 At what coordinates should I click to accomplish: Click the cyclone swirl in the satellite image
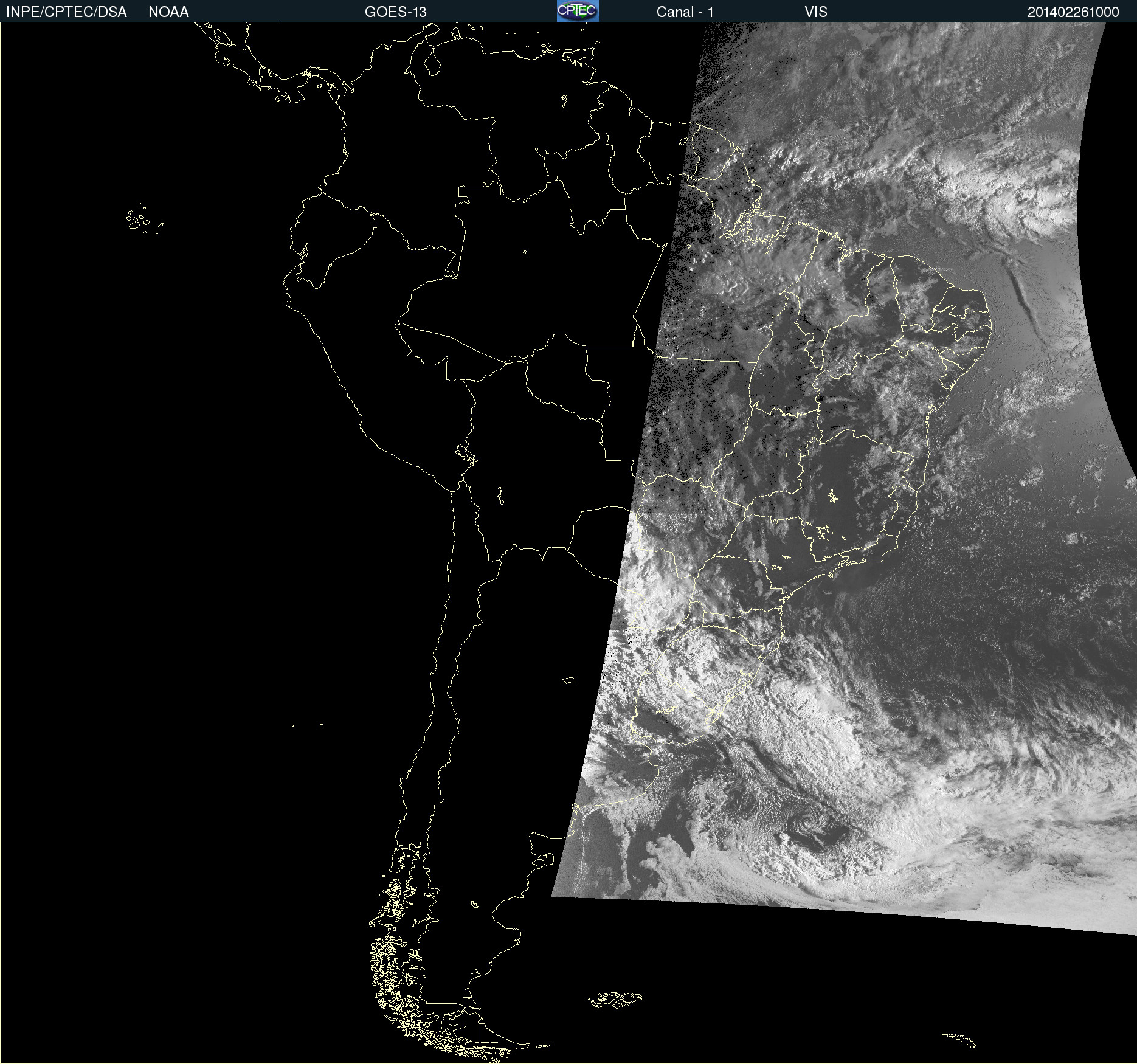click(810, 826)
